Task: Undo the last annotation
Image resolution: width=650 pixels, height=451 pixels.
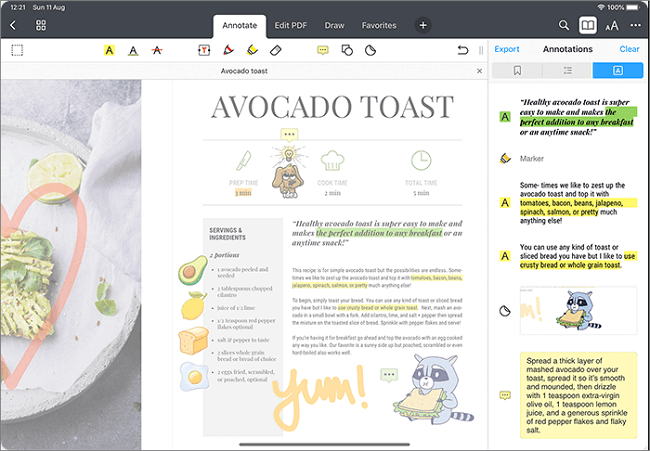Action: 462,49
